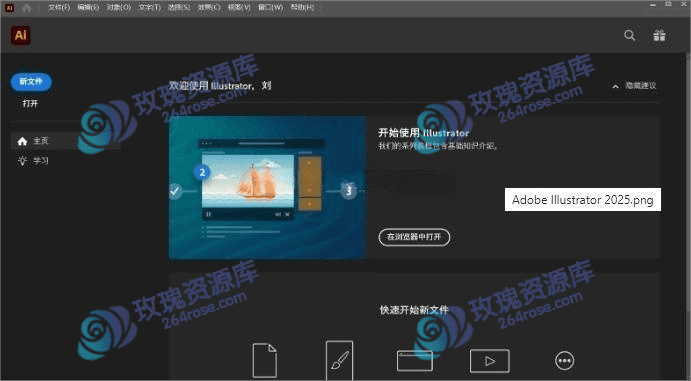Open the 效果(C) menu
This screenshot has height=381, width=691.
(x=209, y=7)
